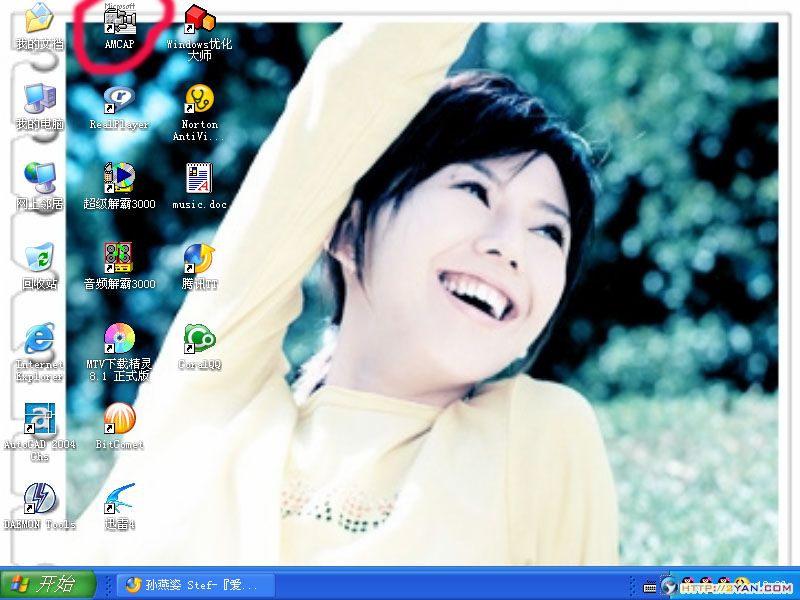
Task: Open the 开始 Start menu
Action: pyautogui.click(x=48, y=585)
